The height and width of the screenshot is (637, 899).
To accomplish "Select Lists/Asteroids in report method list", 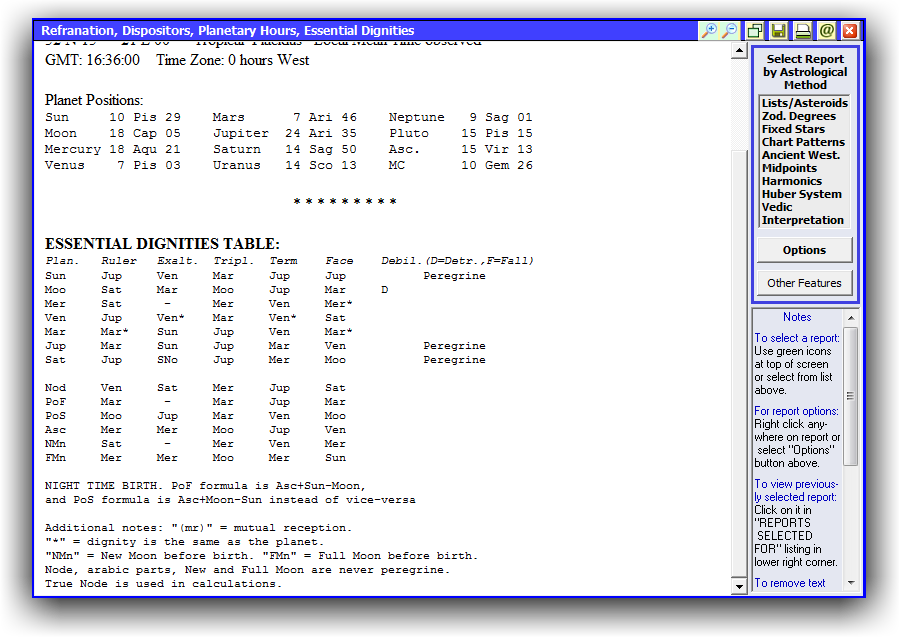I will (804, 103).
